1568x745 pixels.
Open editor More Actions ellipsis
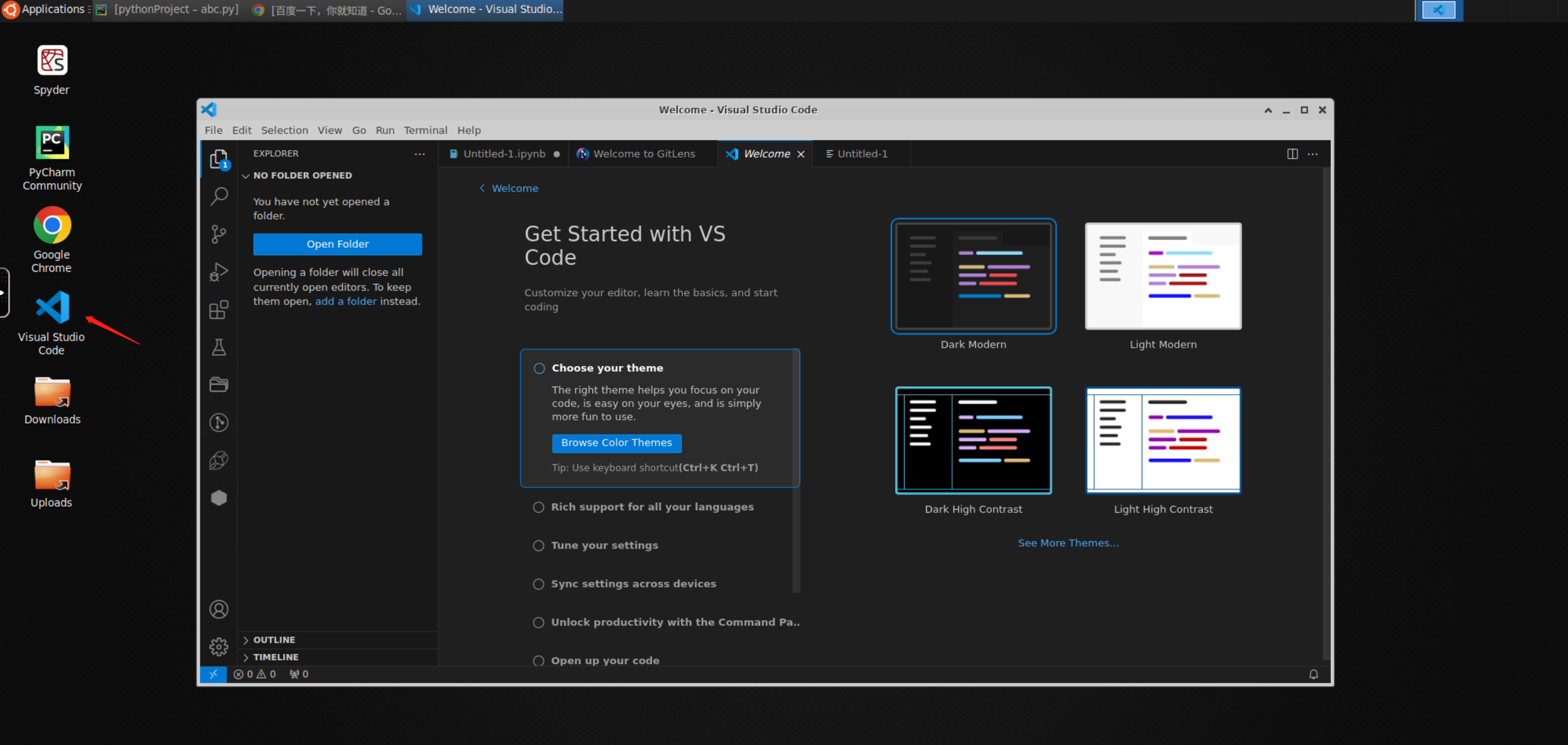coord(1313,154)
